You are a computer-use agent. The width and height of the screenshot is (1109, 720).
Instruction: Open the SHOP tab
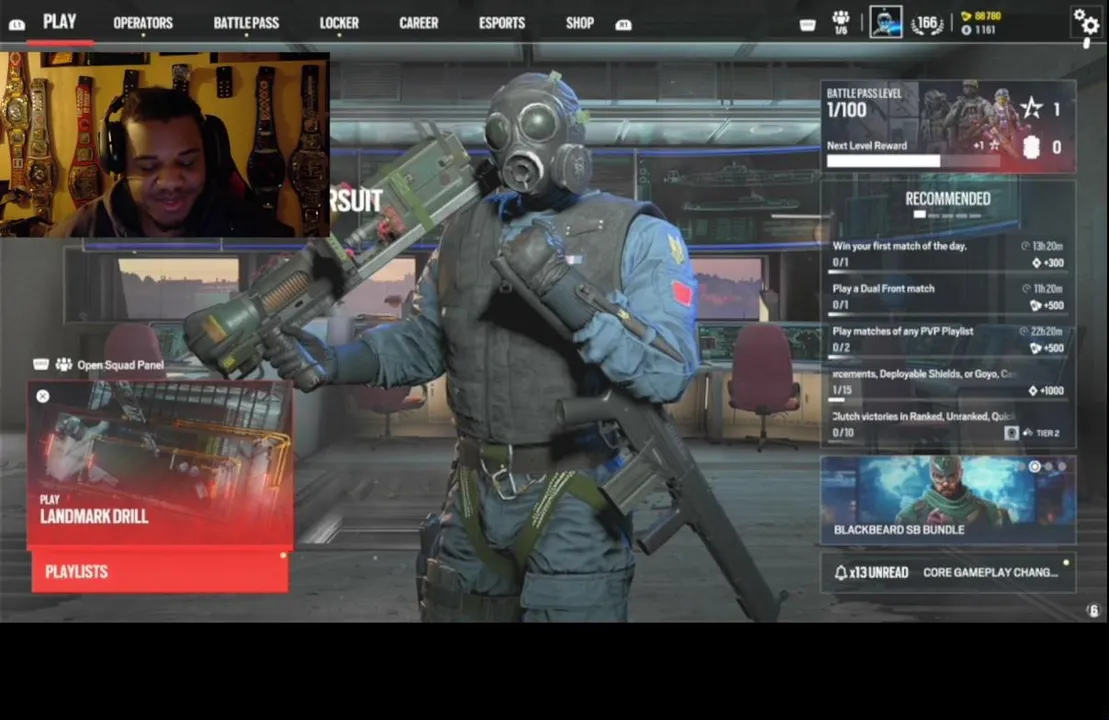tap(579, 23)
